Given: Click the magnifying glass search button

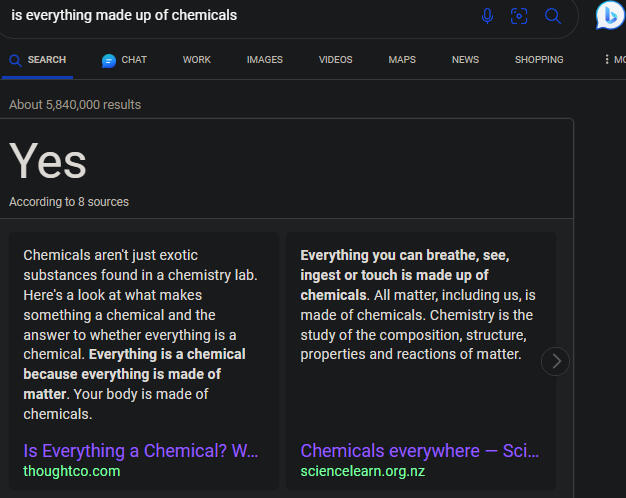Looking at the screenshot, I should pos(553,16).
